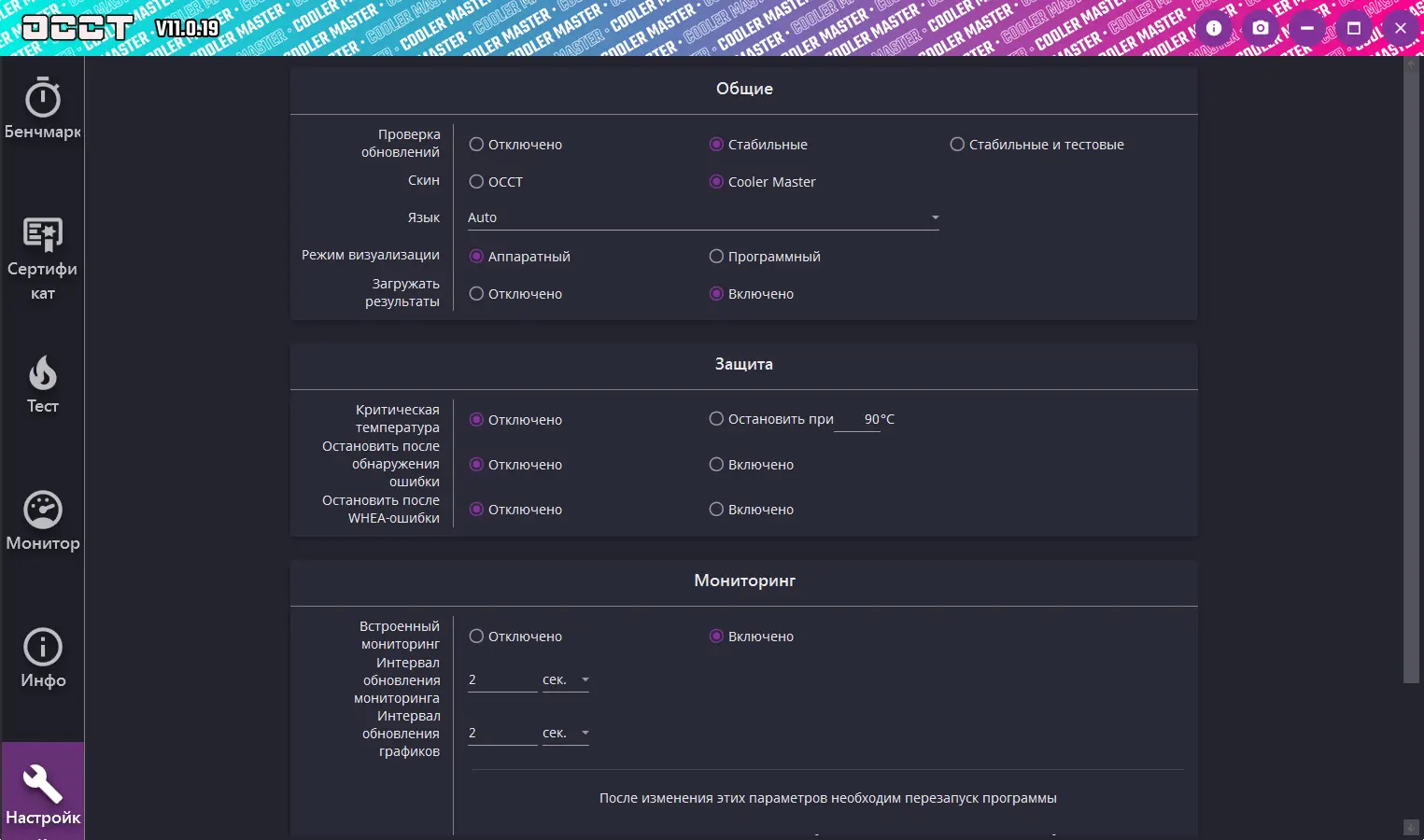The width and height of the screenshot is (1424, 840).
Task: Click the camera screenshot icon
Action: (1261, 28)
